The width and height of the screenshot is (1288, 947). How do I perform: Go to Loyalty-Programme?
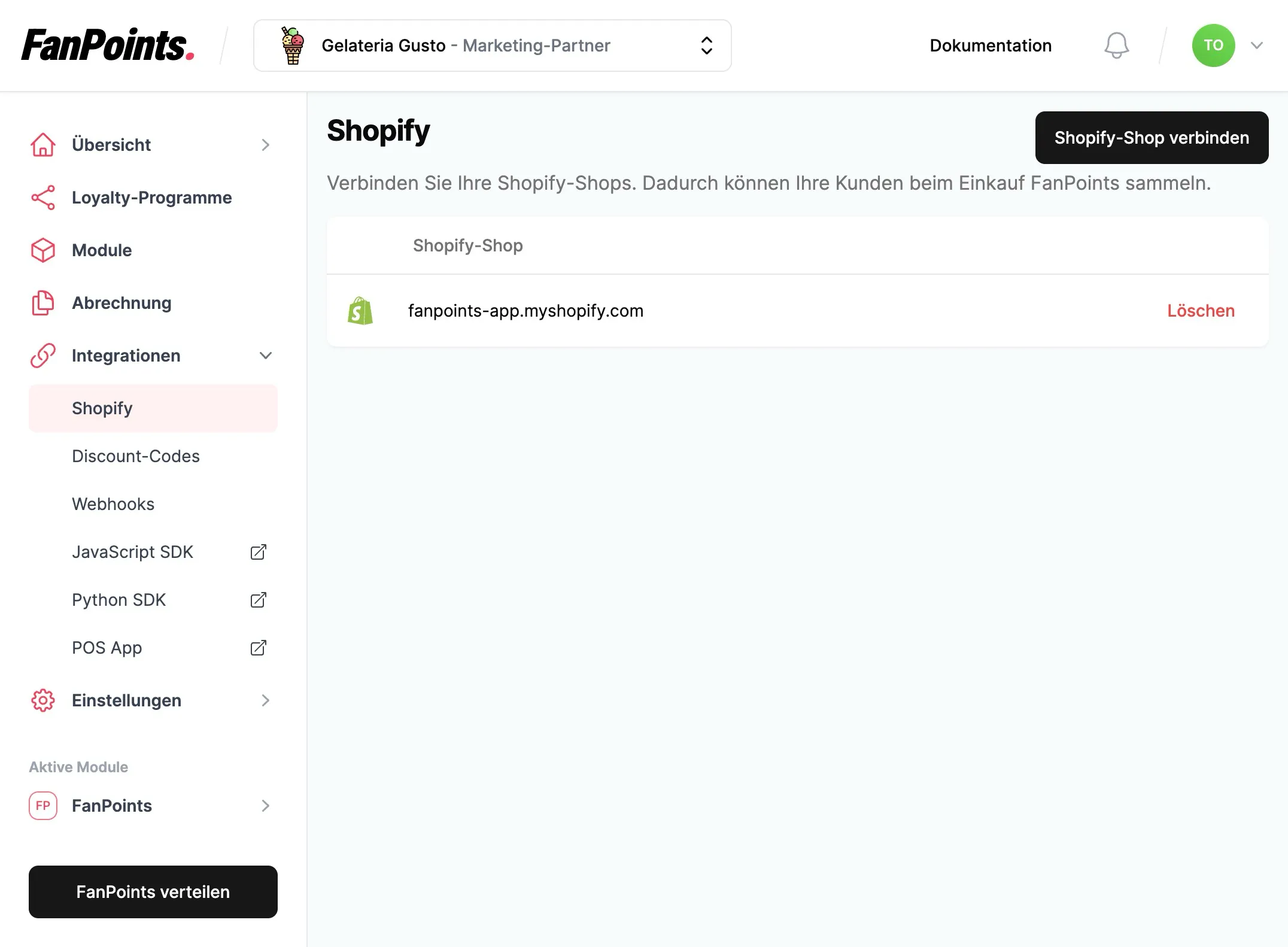click(x=153, y=198)
